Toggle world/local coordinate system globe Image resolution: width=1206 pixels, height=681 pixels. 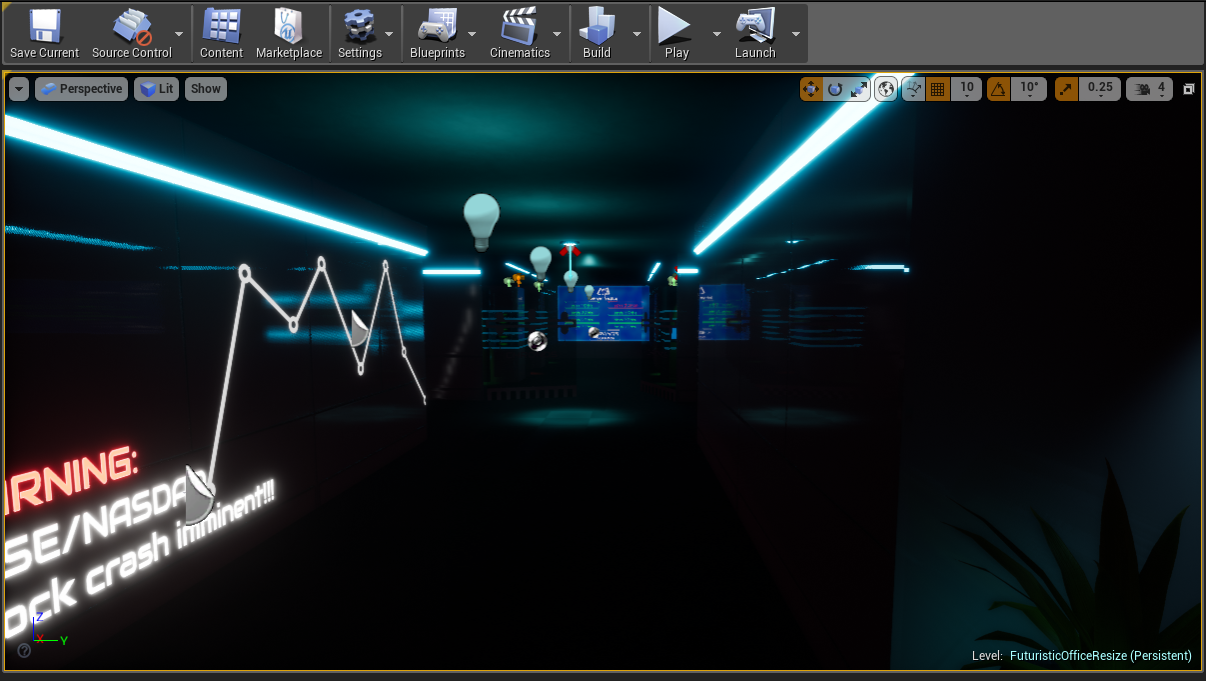[x=886, y=89]
